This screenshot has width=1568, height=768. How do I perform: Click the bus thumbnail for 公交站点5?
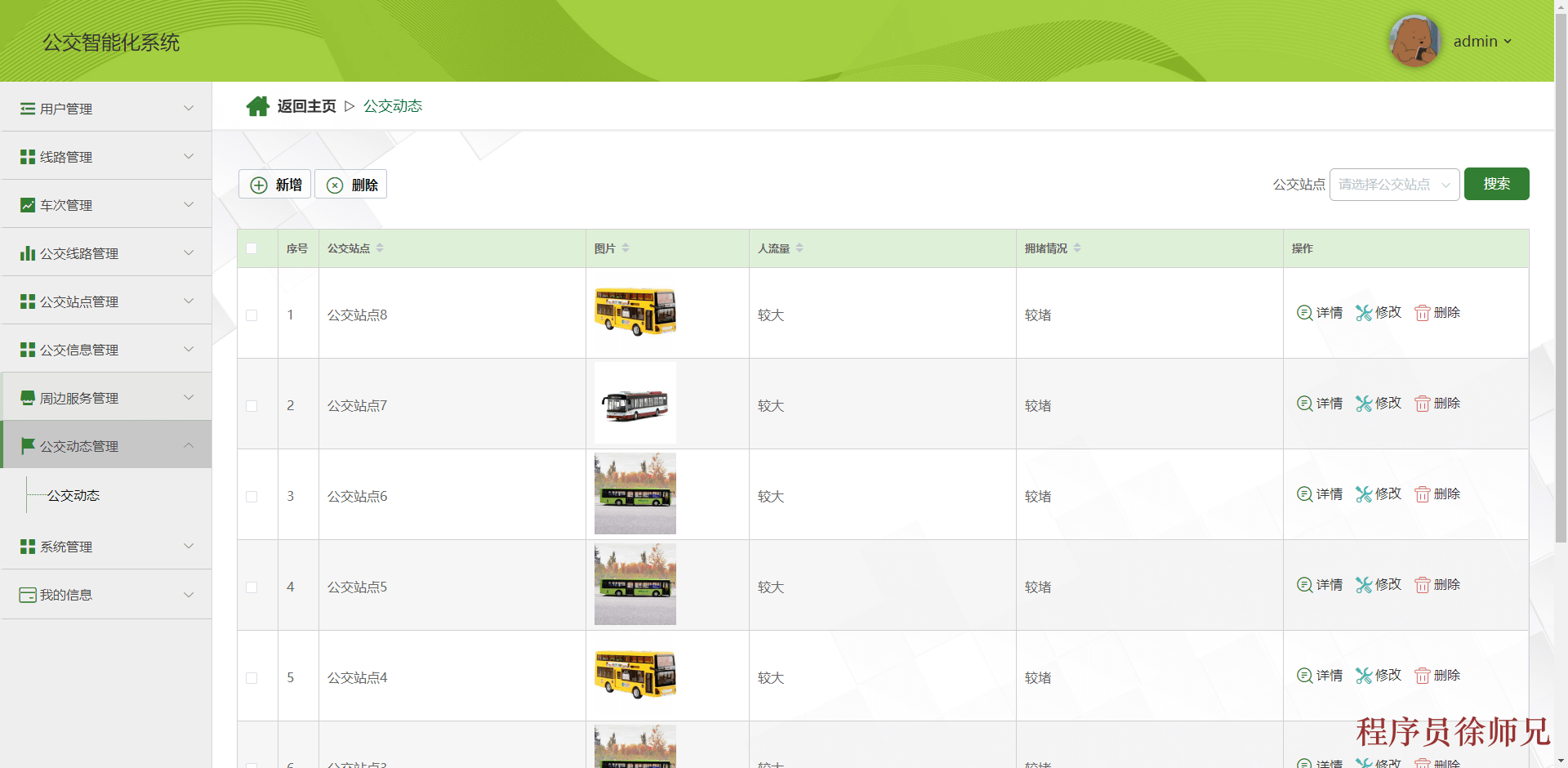tap(635, 585)
